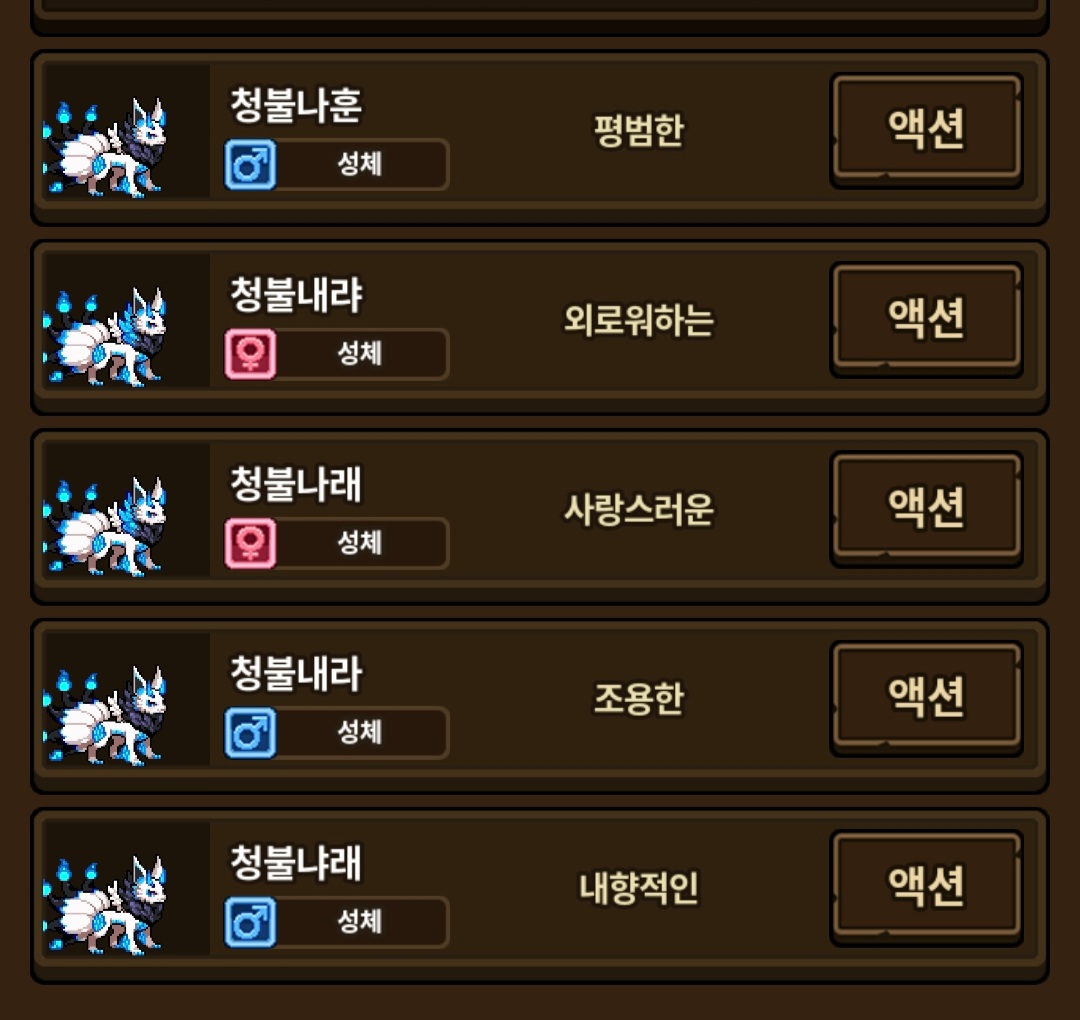This screenshot has width=1080, height=1020.
Task: Click the male gender icon for 청불나훈
Action: [250, 165]
